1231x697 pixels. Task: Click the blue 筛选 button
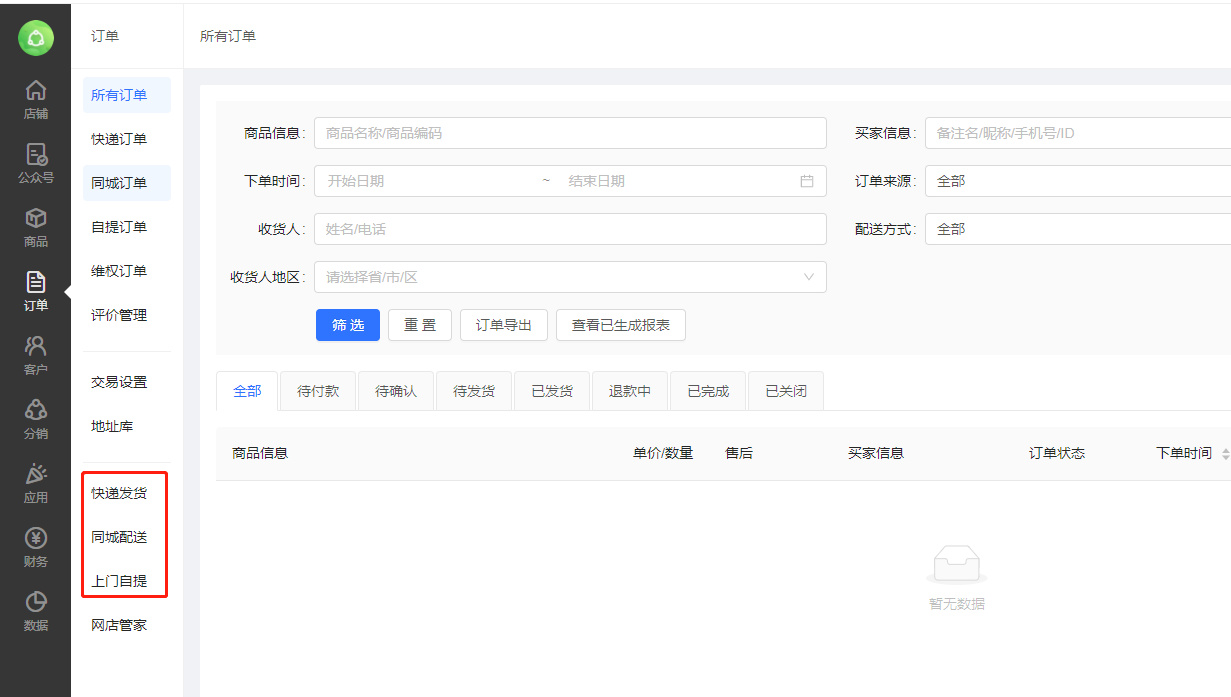point(347,325)
